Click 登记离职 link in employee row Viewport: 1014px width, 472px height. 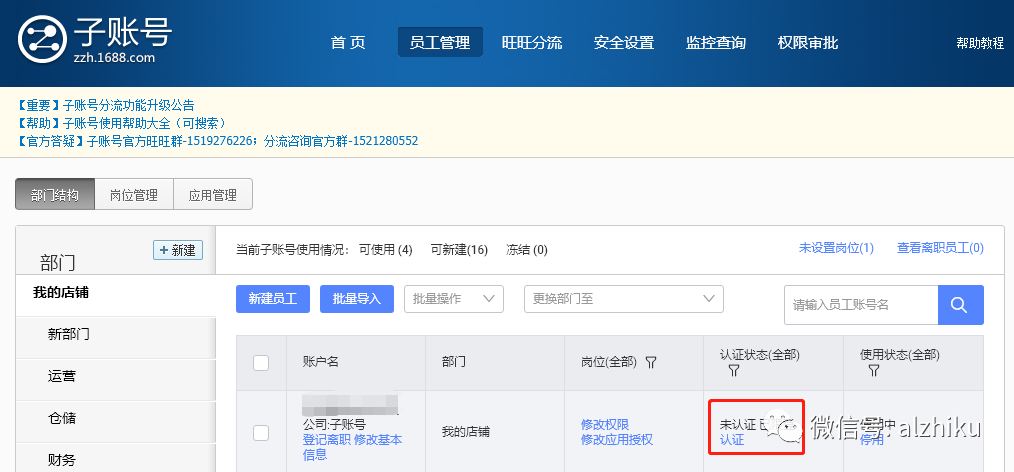click(x=327, y=440)
